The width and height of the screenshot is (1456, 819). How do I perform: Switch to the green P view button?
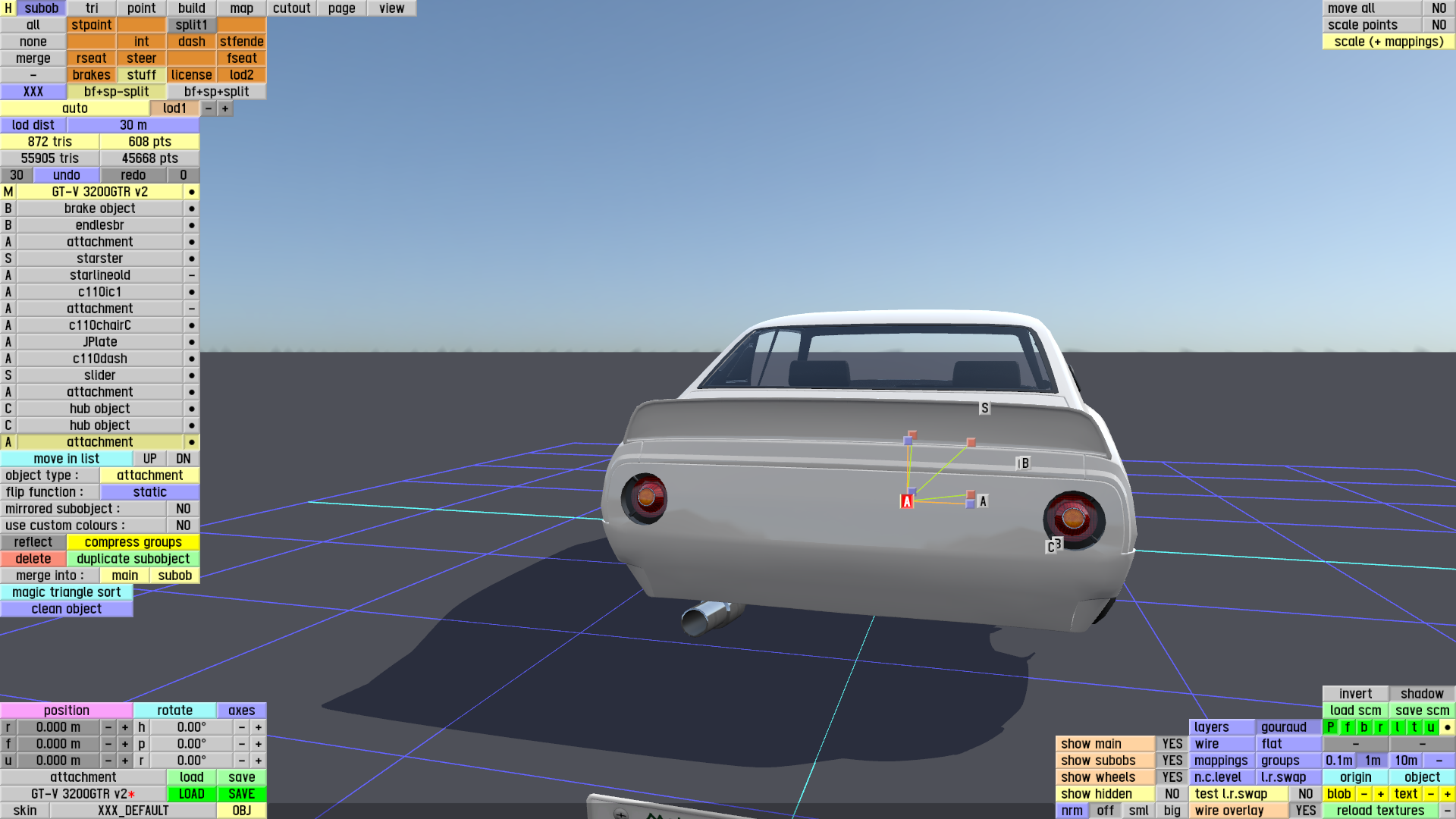(1331, 727)
